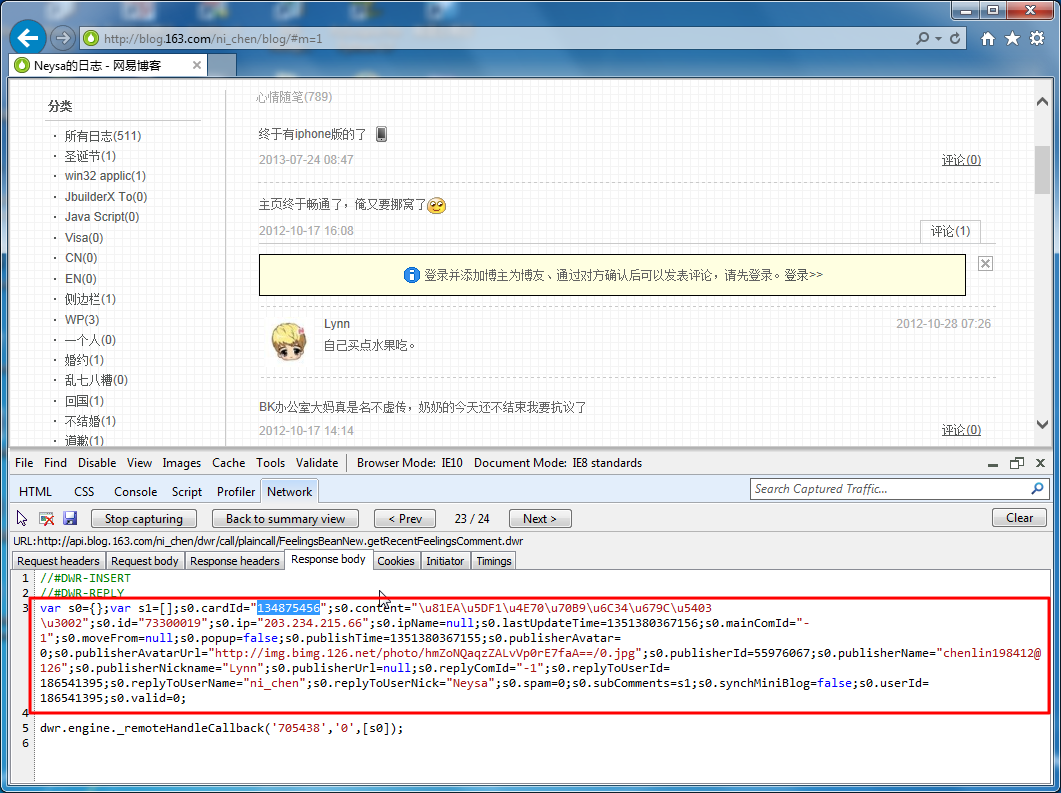Click the search magnifier in address bar
Image resolution: width=1061 pixels, height=793 pixels.
(x=922, y=39)
